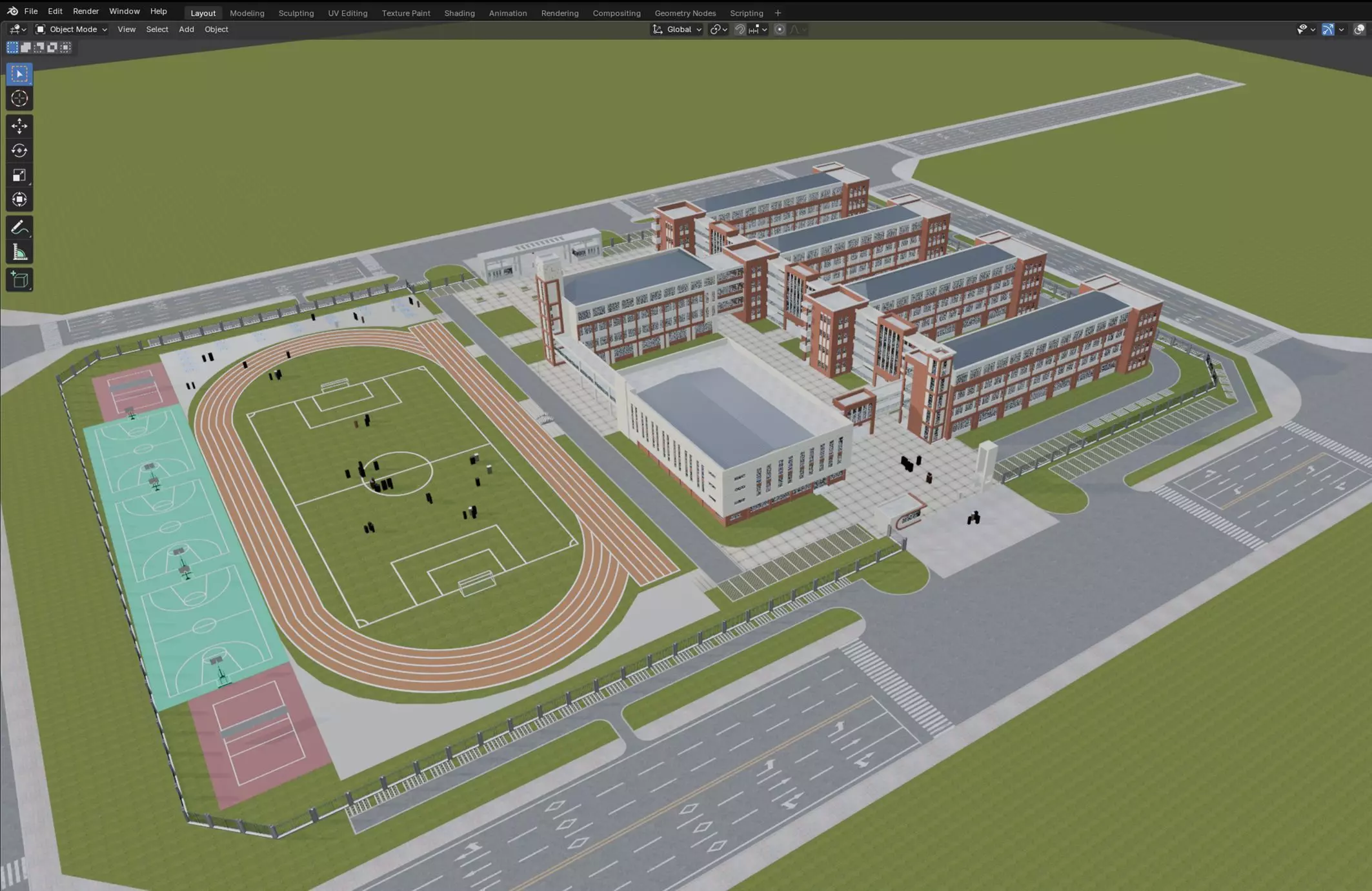Open Selectability and Visibility dropdown
Screen dimensions: 1372x891
point(1306,29)
